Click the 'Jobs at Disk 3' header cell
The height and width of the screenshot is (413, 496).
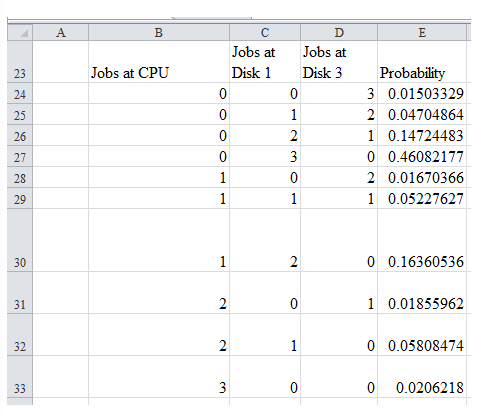339,62
